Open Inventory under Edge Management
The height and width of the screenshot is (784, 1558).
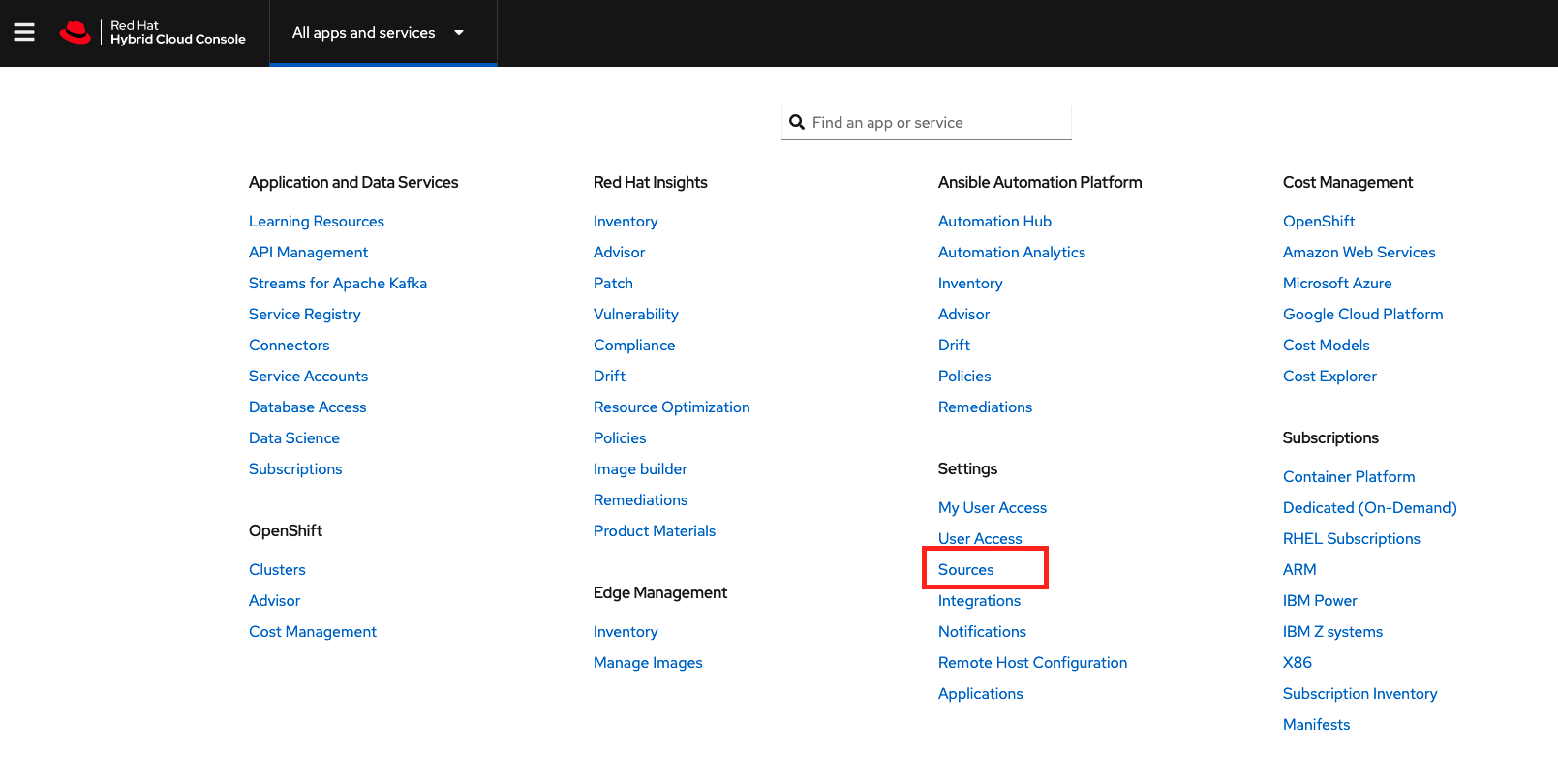click(x=626, y=632)
